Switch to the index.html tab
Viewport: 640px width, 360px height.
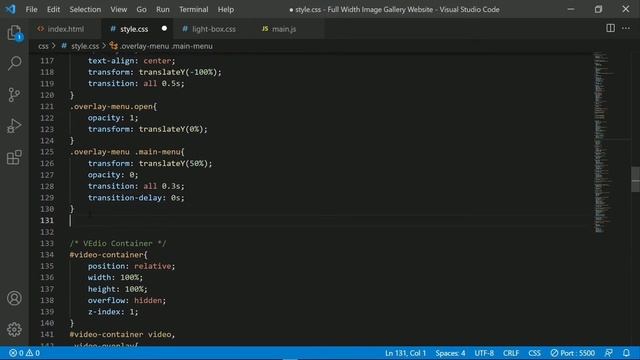click(x=65, y=29)
